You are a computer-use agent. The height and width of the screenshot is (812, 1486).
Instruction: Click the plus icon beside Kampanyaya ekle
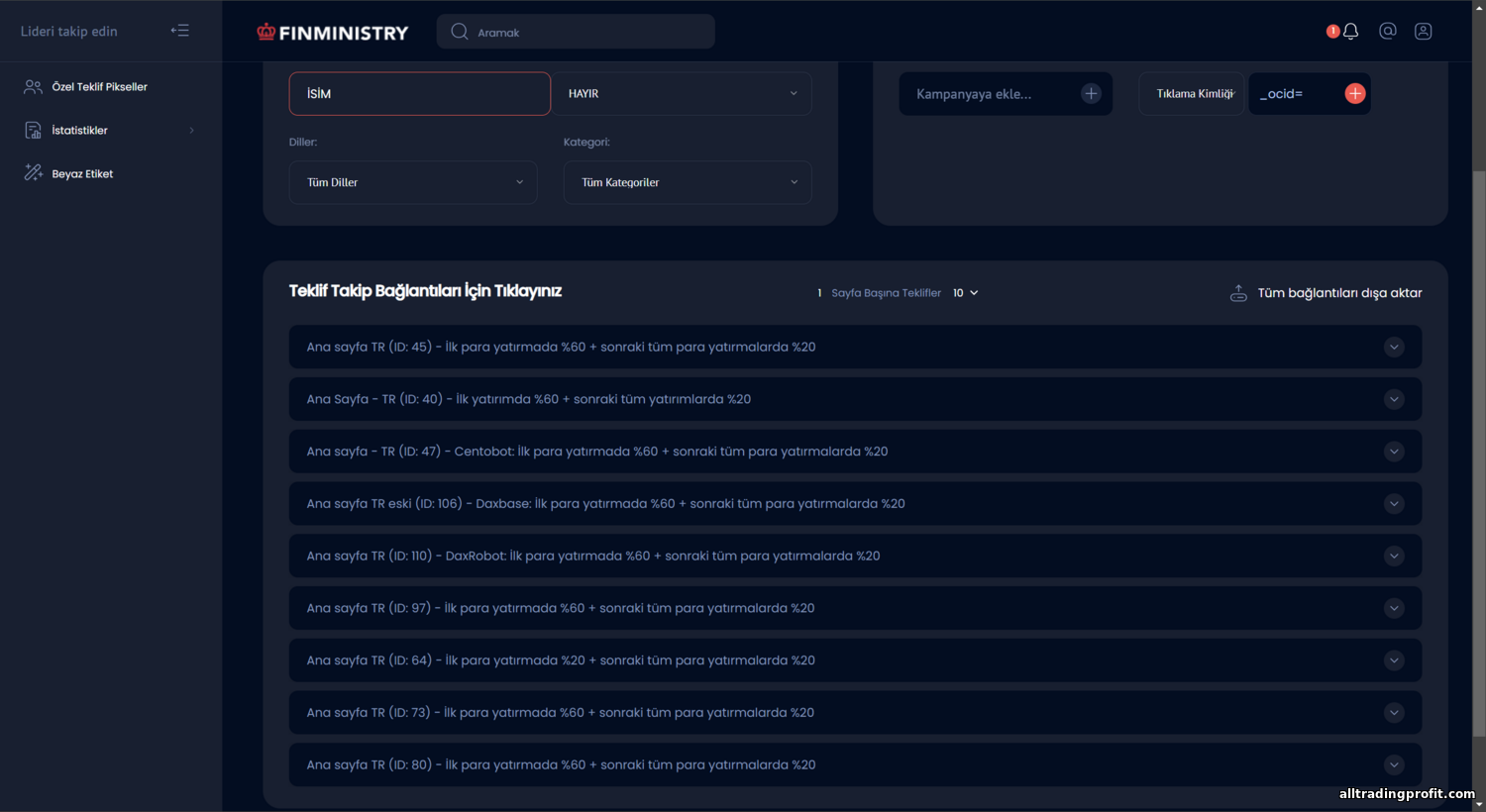(x=1091, y=93)
